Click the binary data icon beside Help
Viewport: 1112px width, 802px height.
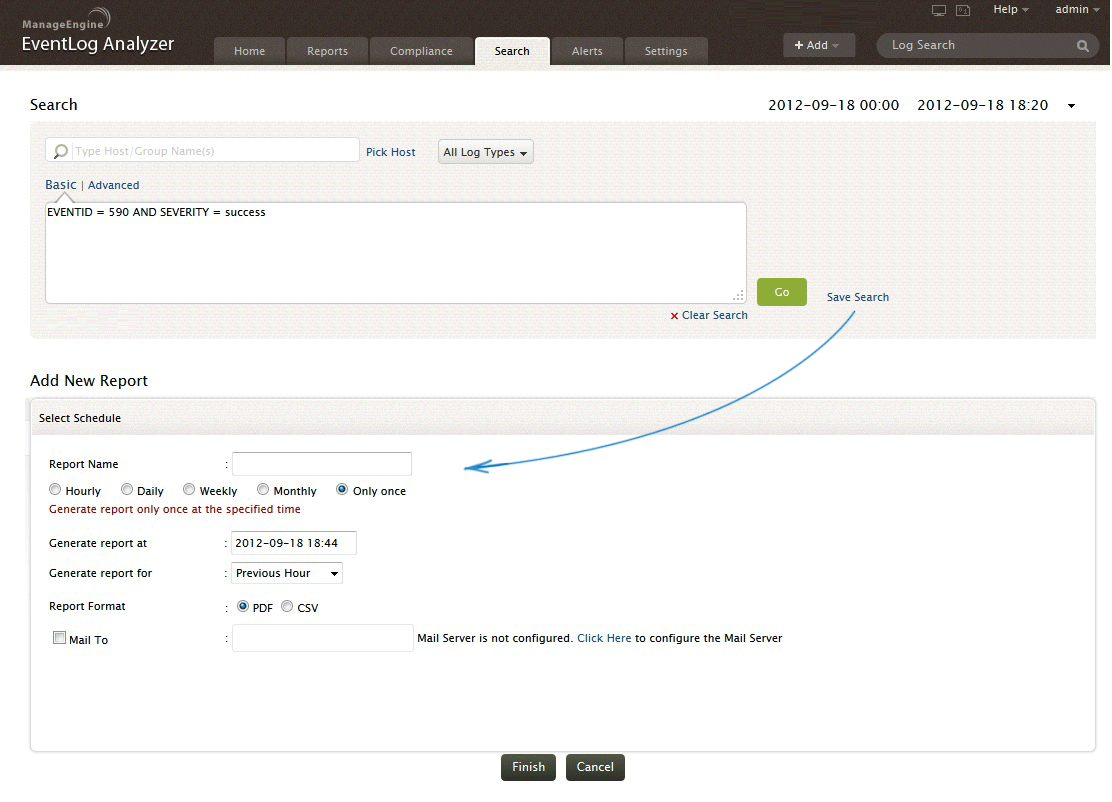[963, 10]
